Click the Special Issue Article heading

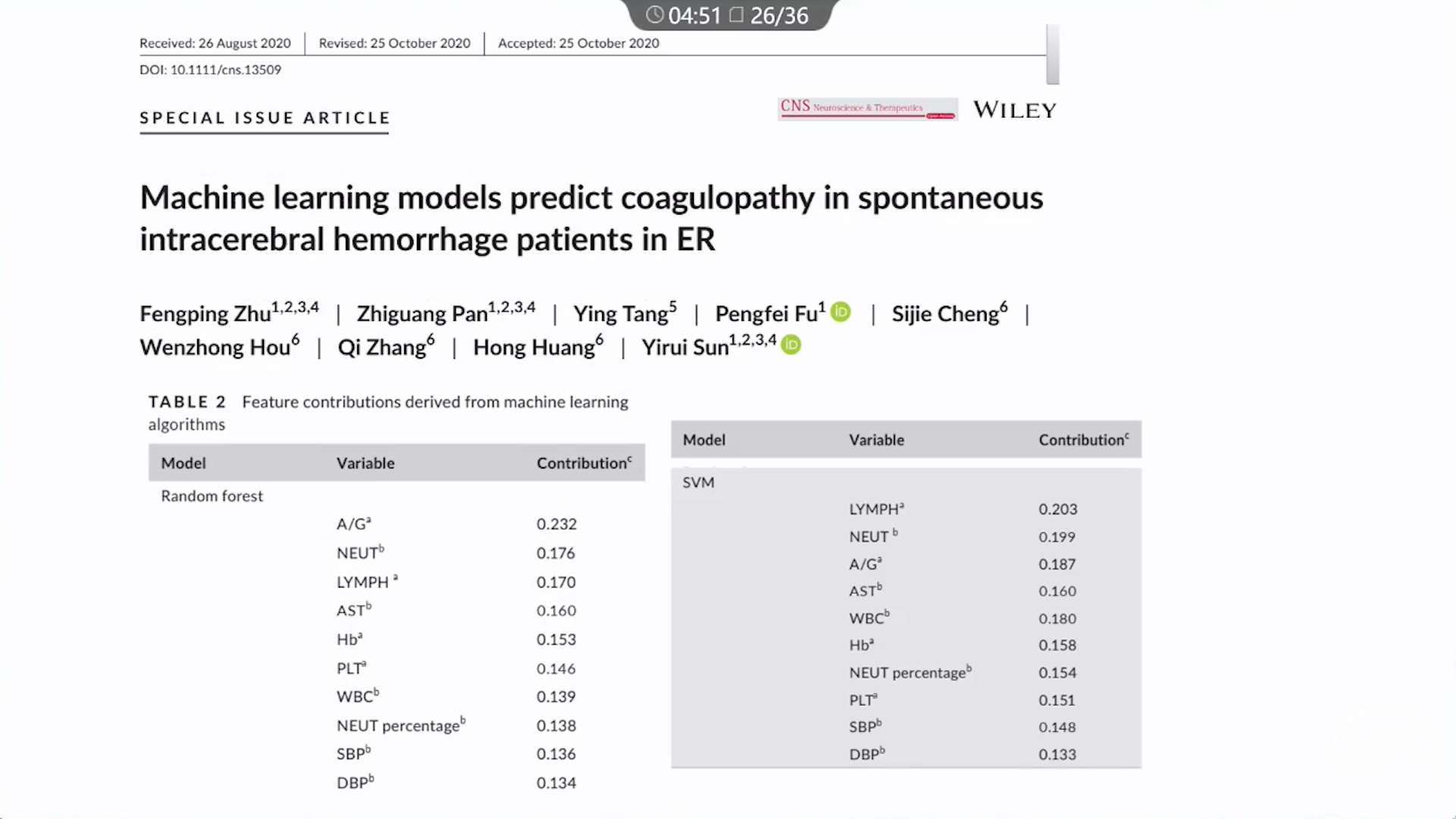coord(265,118)
